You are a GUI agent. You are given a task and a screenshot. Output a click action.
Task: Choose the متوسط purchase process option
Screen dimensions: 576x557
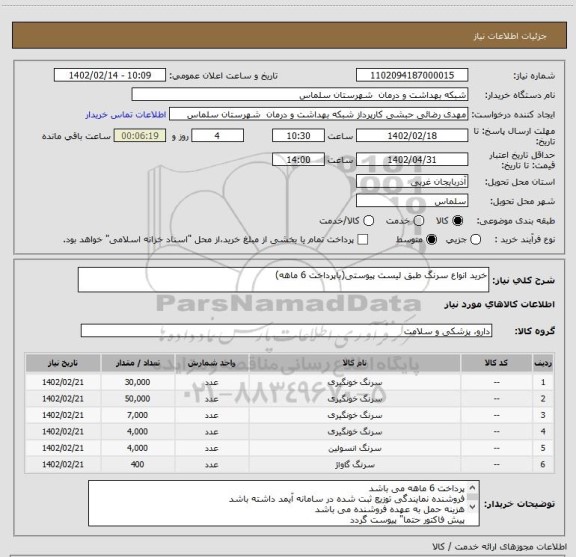click(x=431, y=240)
